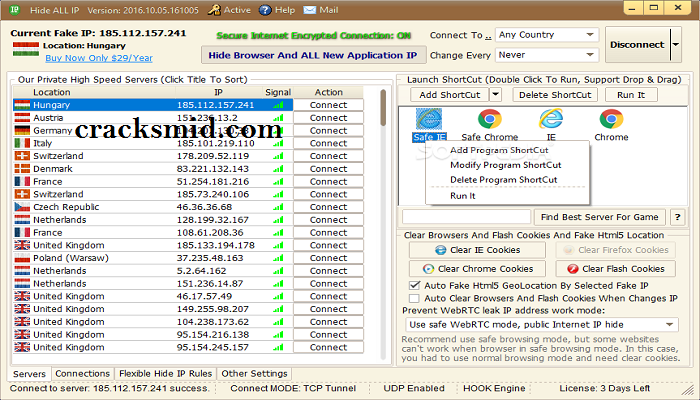Click the Italy flag icon in server list
The image size is (700, 400).
click(x=22, y=143)
